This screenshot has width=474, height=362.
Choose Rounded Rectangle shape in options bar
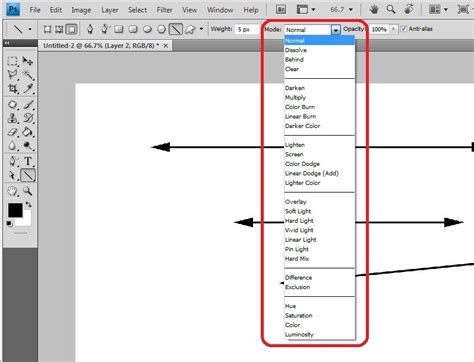(x=133, y=29)
